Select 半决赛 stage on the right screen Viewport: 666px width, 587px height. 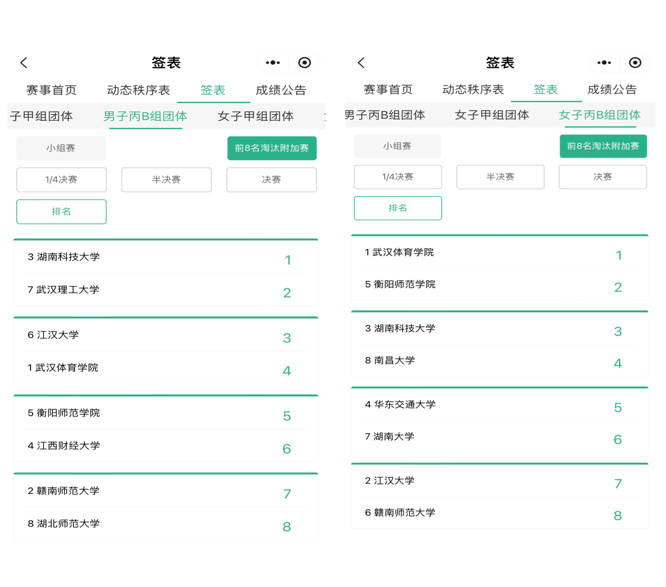click(x=500, y=177)
